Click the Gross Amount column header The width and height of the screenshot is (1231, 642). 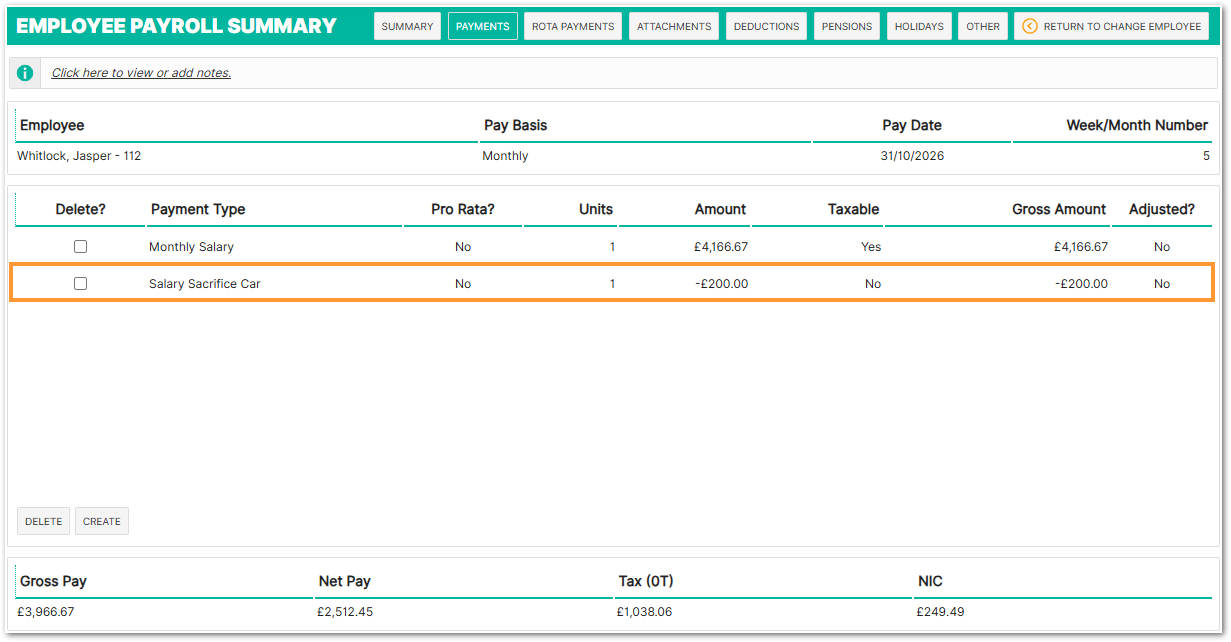point(1059,209)
